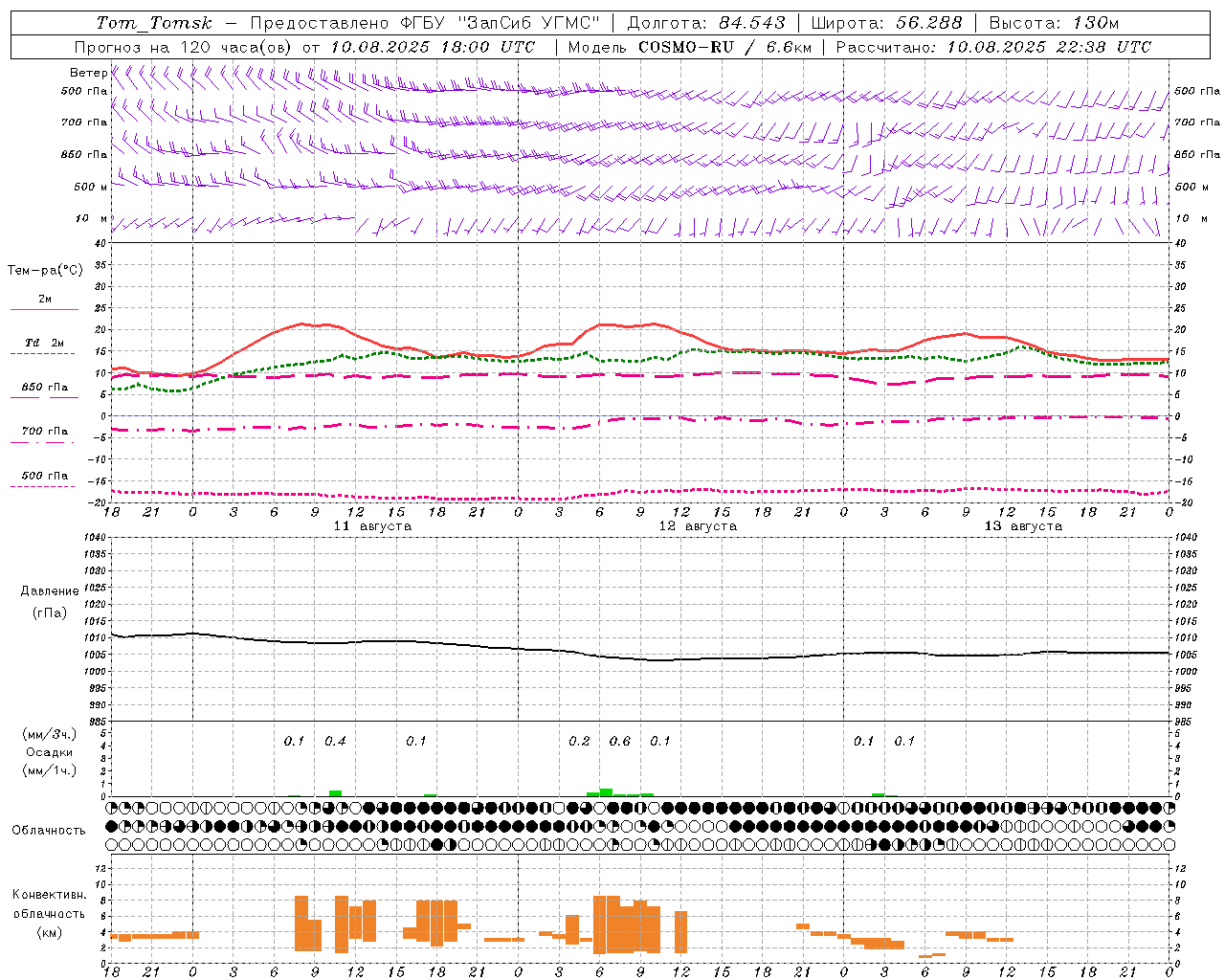
Task: Click the 0.2 precipitation value
Action: [x=579, y=742]
